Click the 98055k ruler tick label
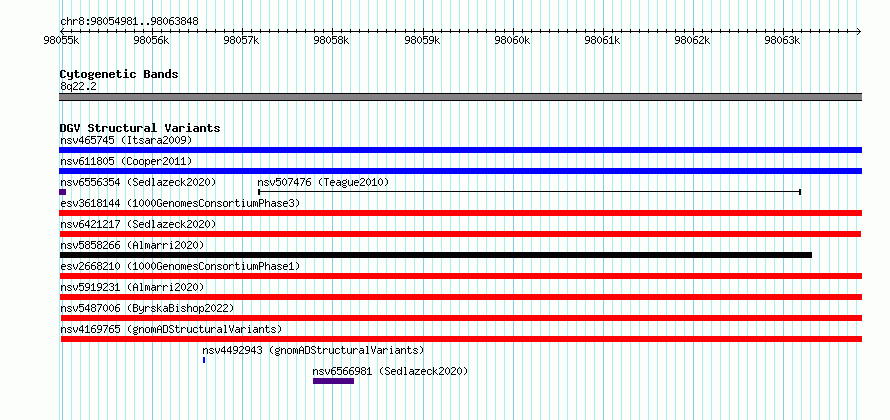Viewport: 890px width, 420px height. click(x=61, y=41)
